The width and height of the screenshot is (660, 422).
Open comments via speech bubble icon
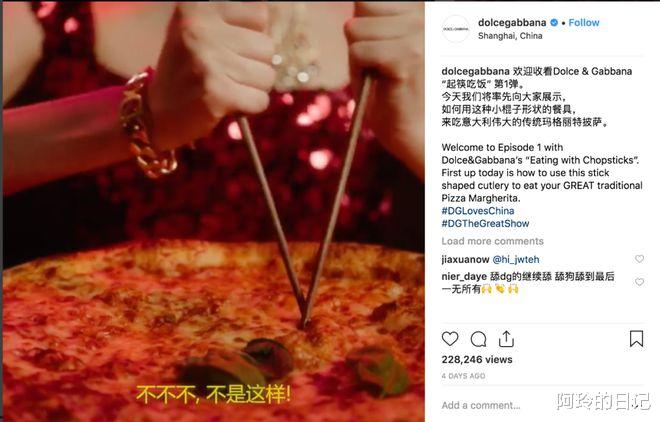click(x=479, y=339)
